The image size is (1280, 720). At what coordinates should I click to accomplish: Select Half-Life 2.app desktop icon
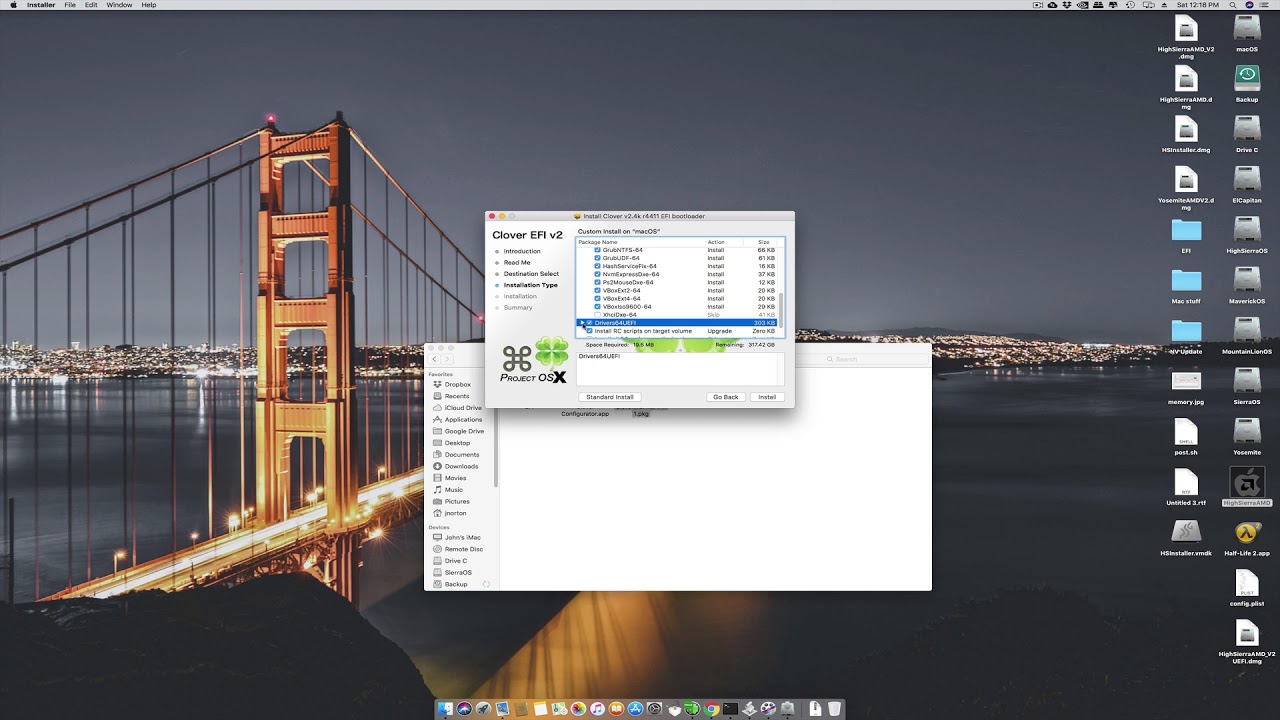1247,531
